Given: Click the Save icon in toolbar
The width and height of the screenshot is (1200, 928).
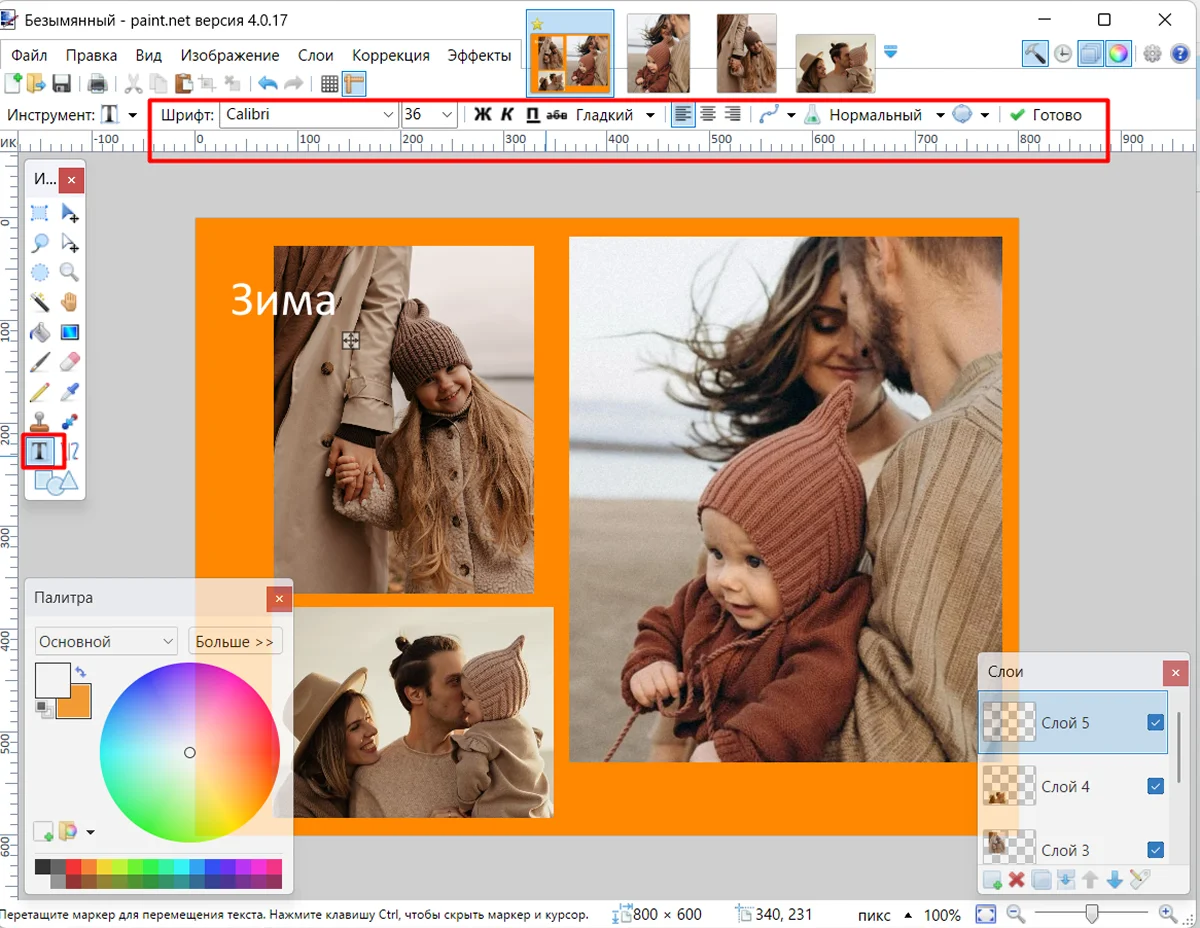Looking at the screenshot, I should [62, 84].
